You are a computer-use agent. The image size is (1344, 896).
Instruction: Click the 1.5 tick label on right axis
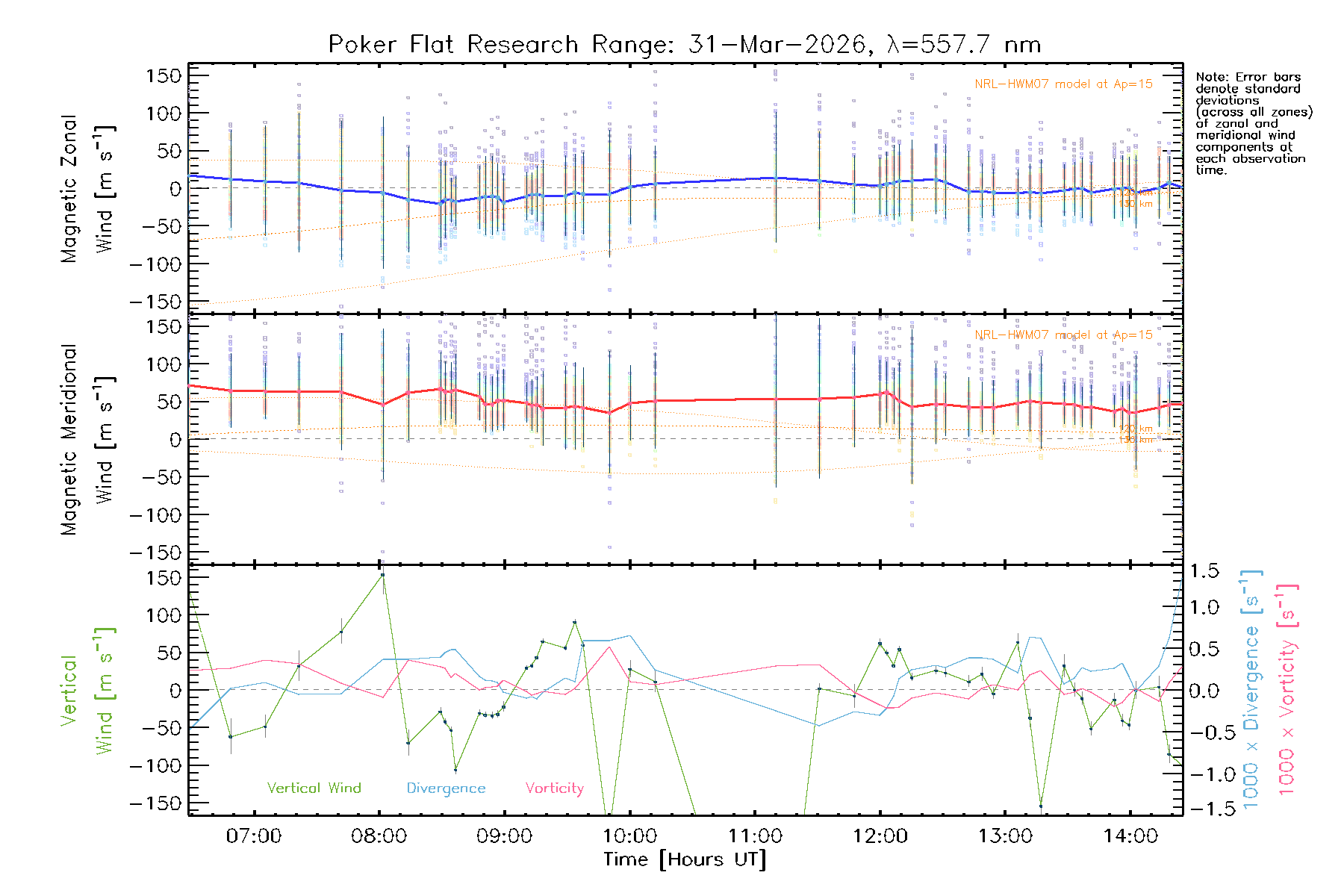coord(1204,571)
